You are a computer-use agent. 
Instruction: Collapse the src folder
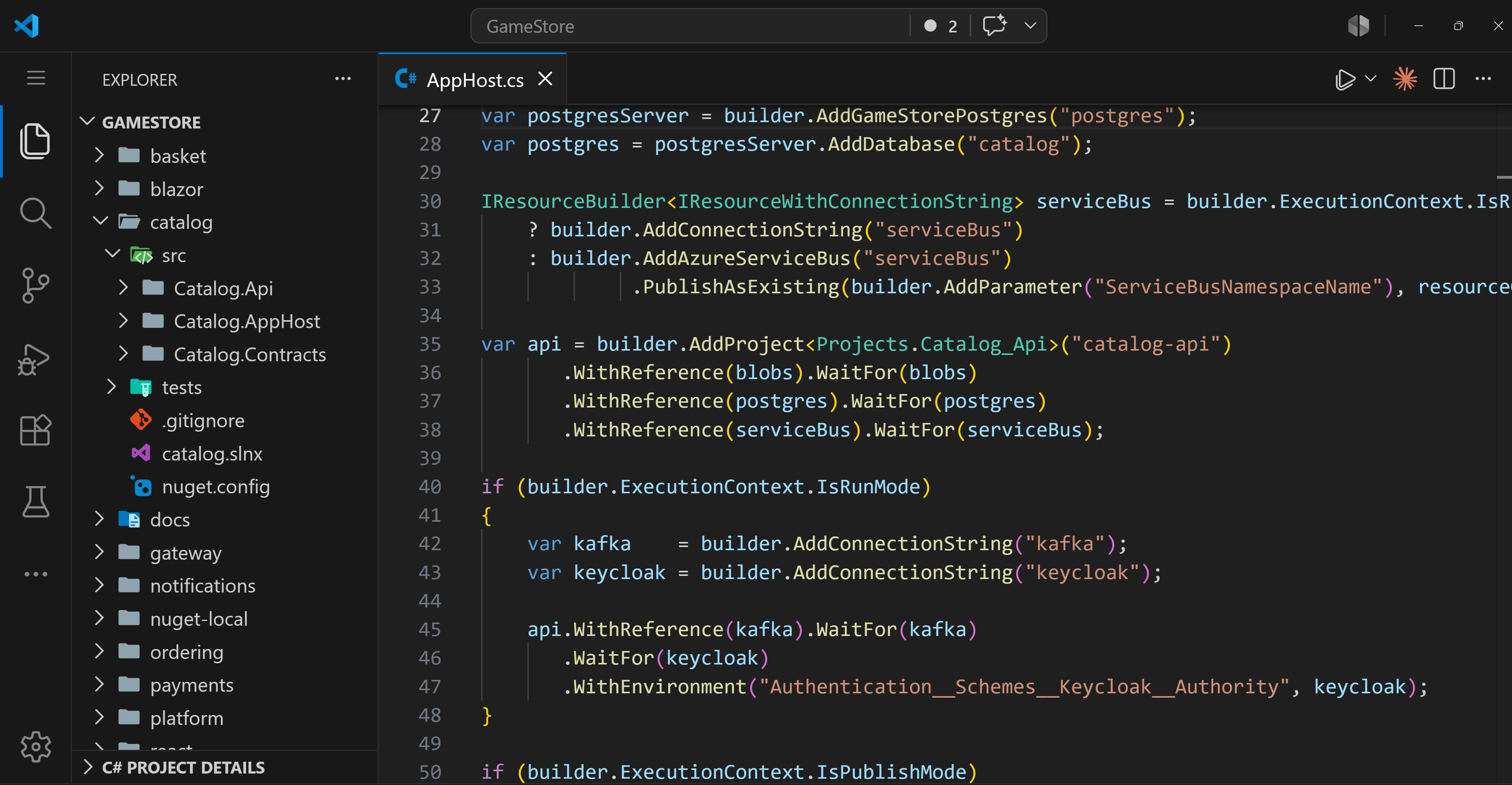[x=224, y=255]
